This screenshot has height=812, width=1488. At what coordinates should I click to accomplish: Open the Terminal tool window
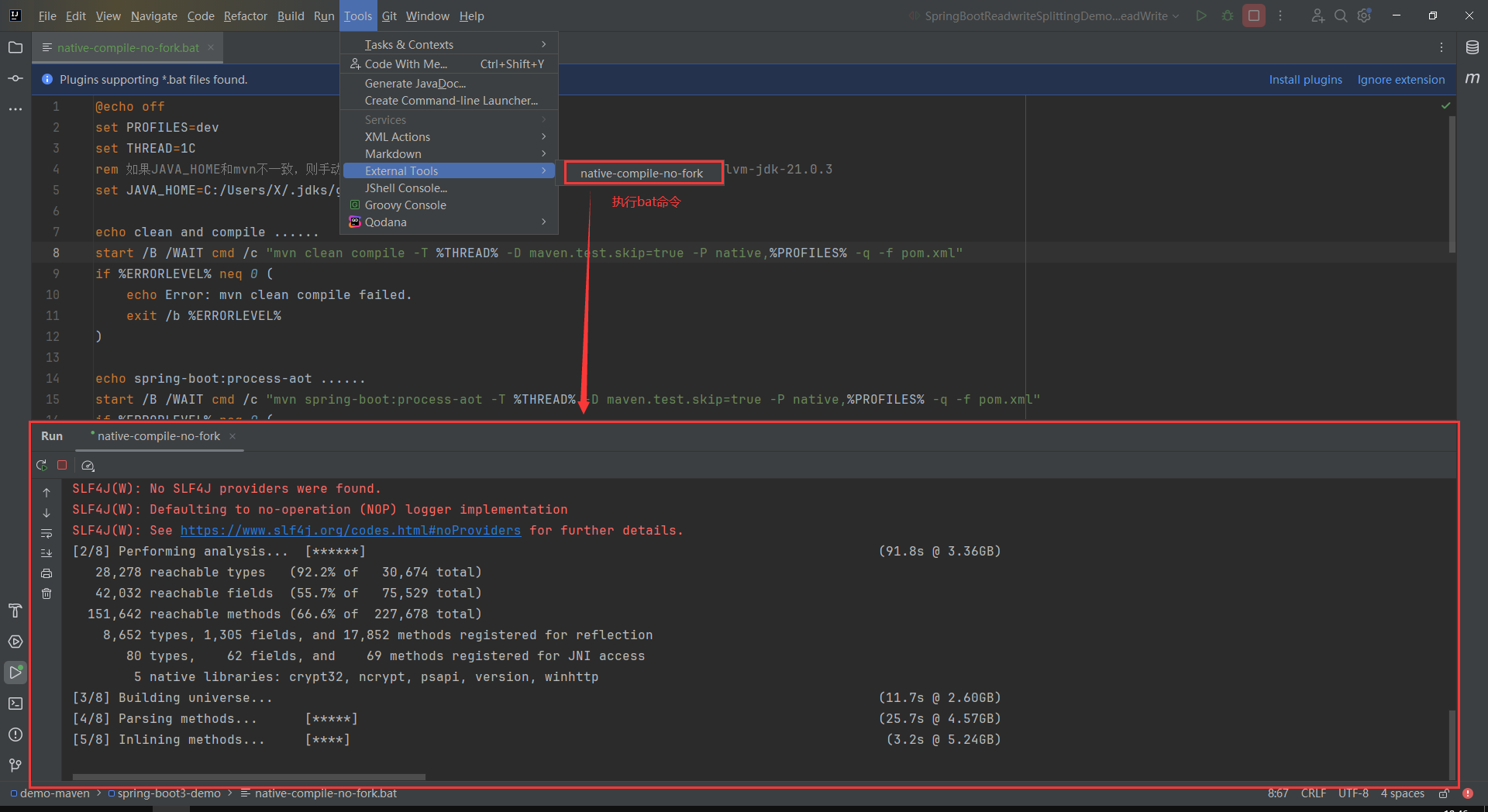[15, 703]
